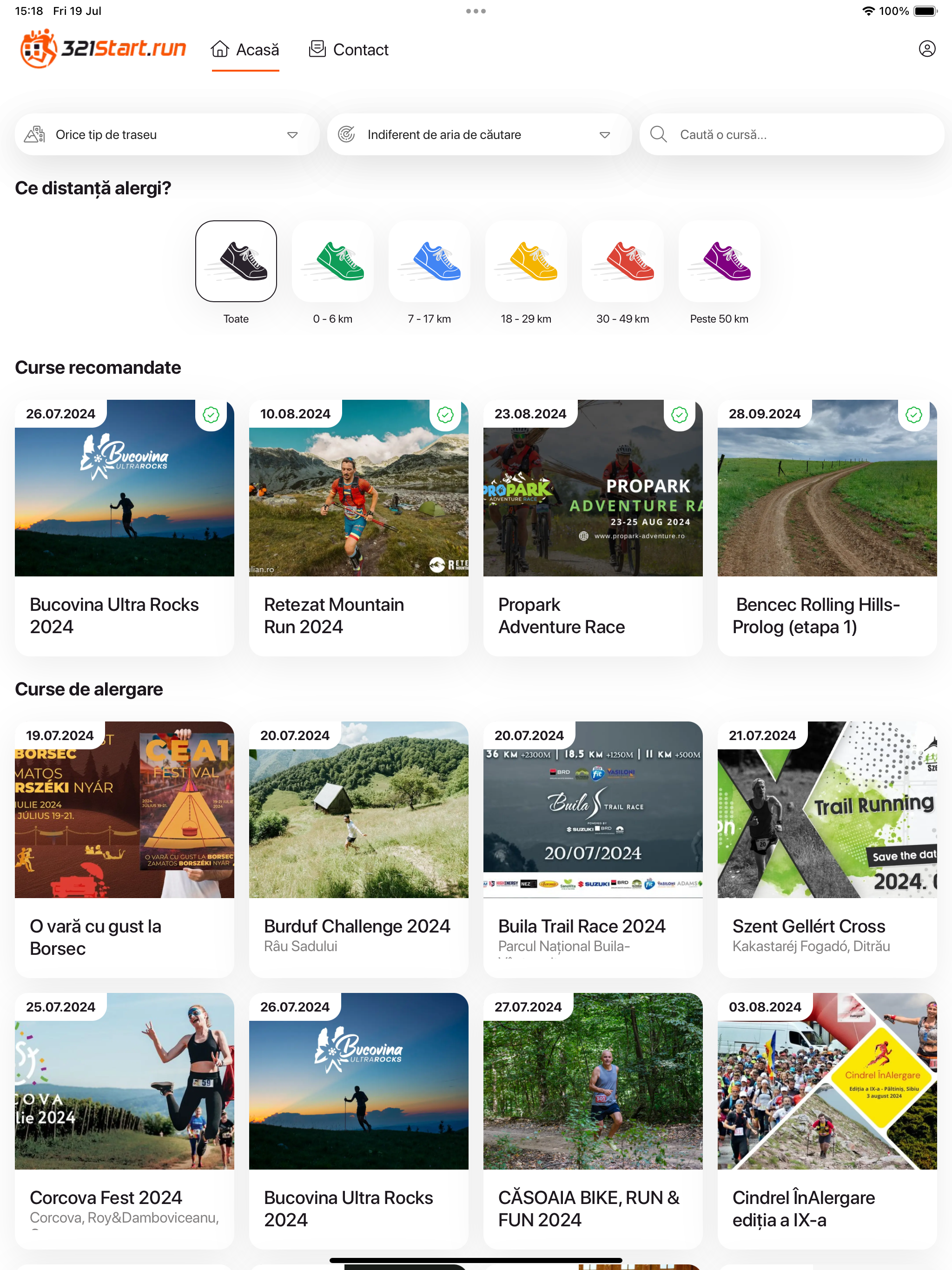This screenshot has height=1270, width=952.
Task: Open the Buila Trail Race 2024 thumbnail
Action: click(x=593, y=809)
